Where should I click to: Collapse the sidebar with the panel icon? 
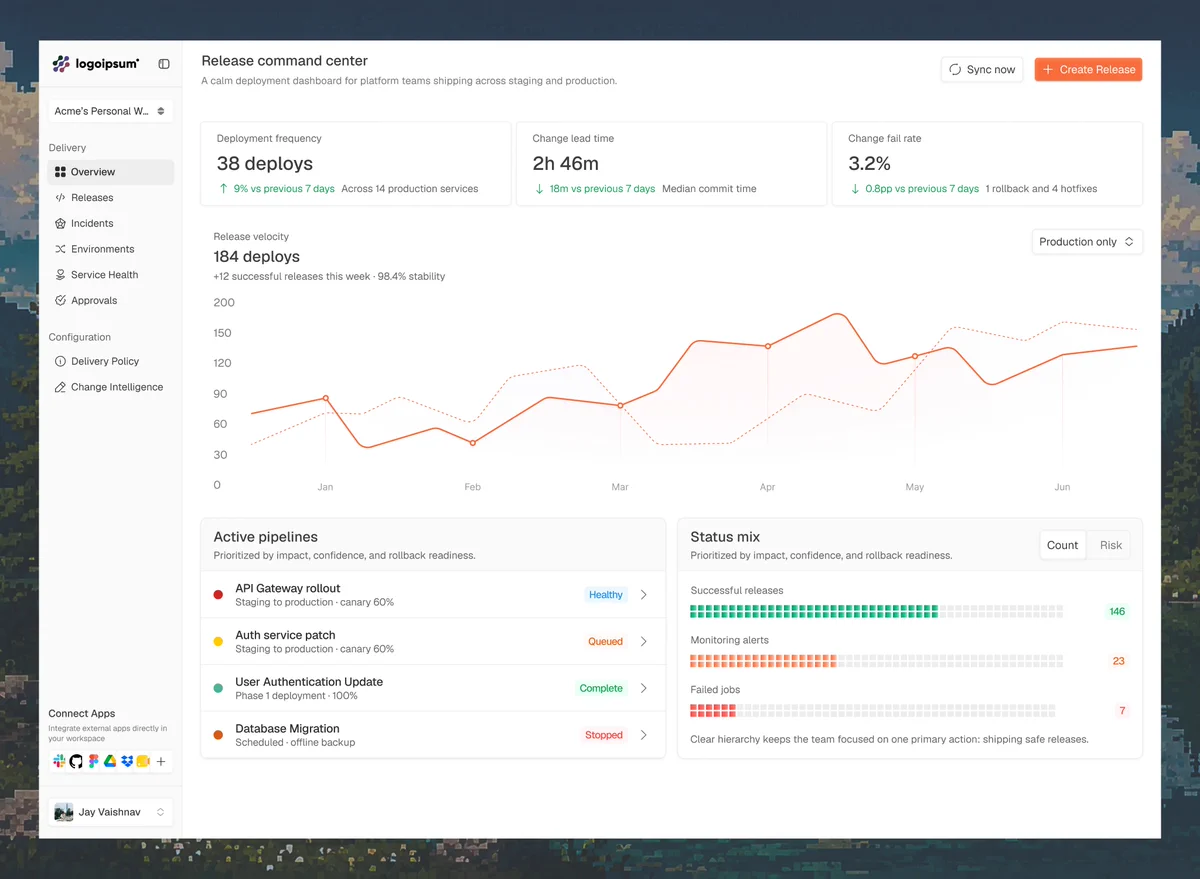(x=164, y=64)
